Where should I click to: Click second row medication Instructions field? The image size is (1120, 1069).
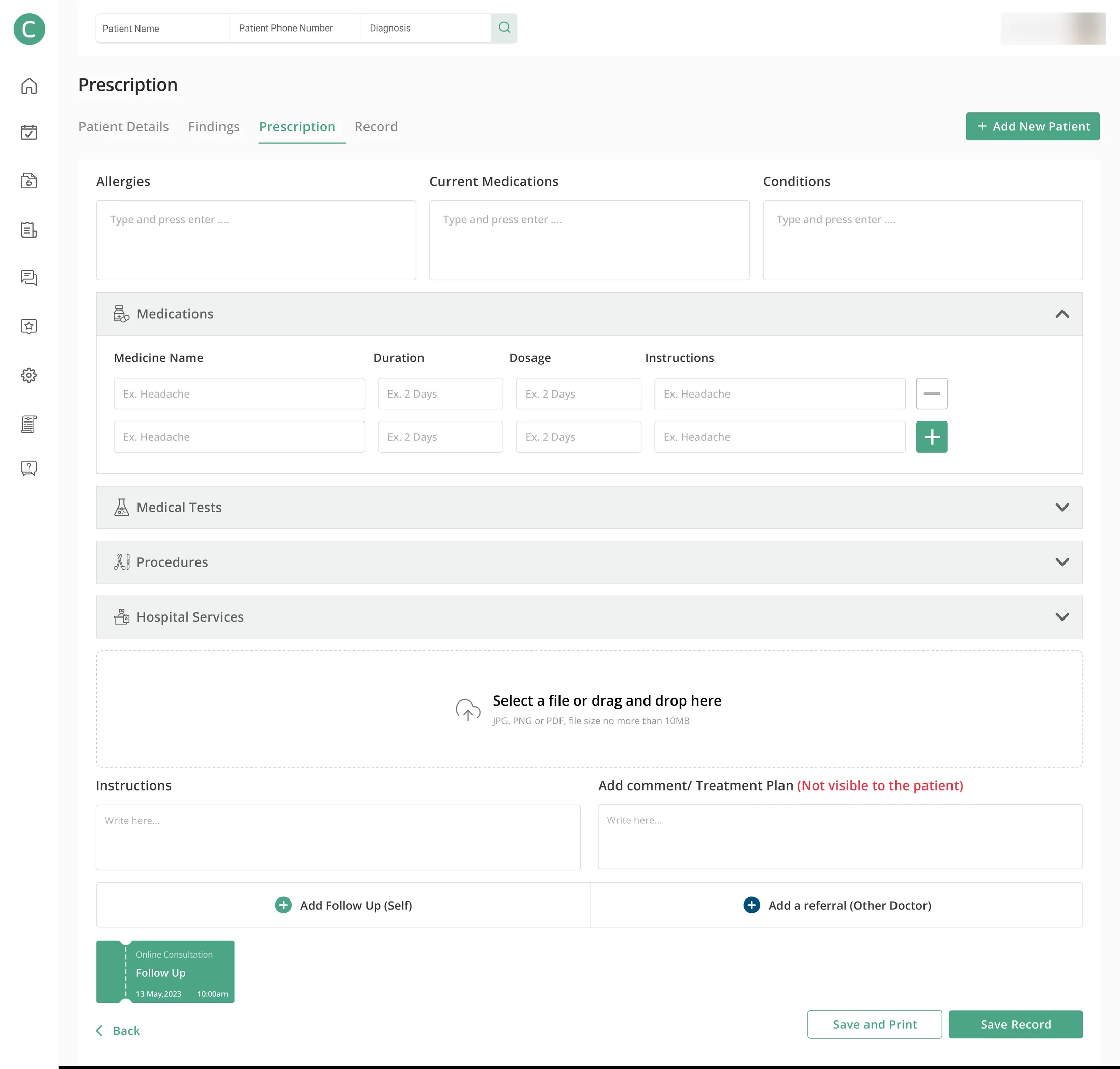[780, 437]
